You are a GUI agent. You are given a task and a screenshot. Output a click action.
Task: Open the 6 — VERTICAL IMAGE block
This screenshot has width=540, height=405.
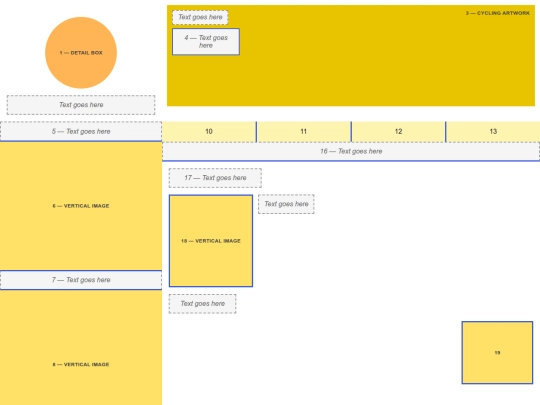click(x=81, y=206)
